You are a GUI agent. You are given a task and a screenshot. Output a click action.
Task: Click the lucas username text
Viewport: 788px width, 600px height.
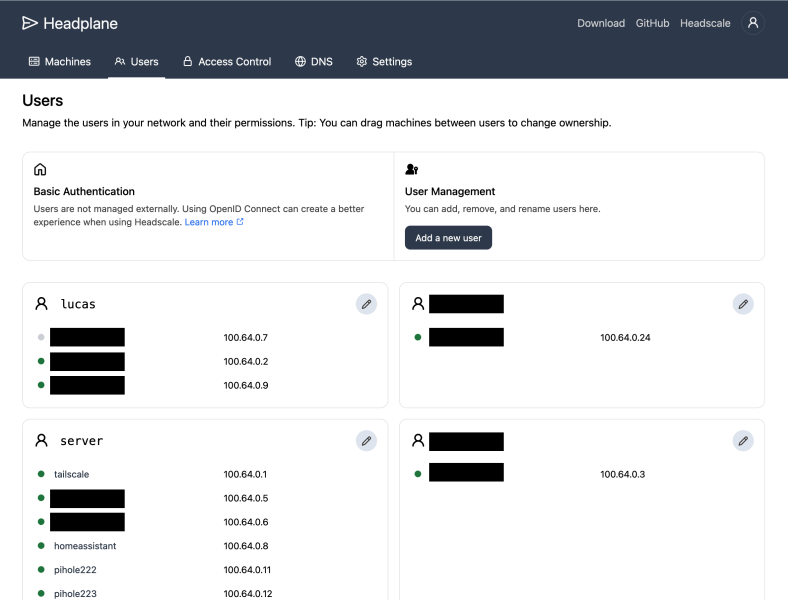(x=78, y=304)
